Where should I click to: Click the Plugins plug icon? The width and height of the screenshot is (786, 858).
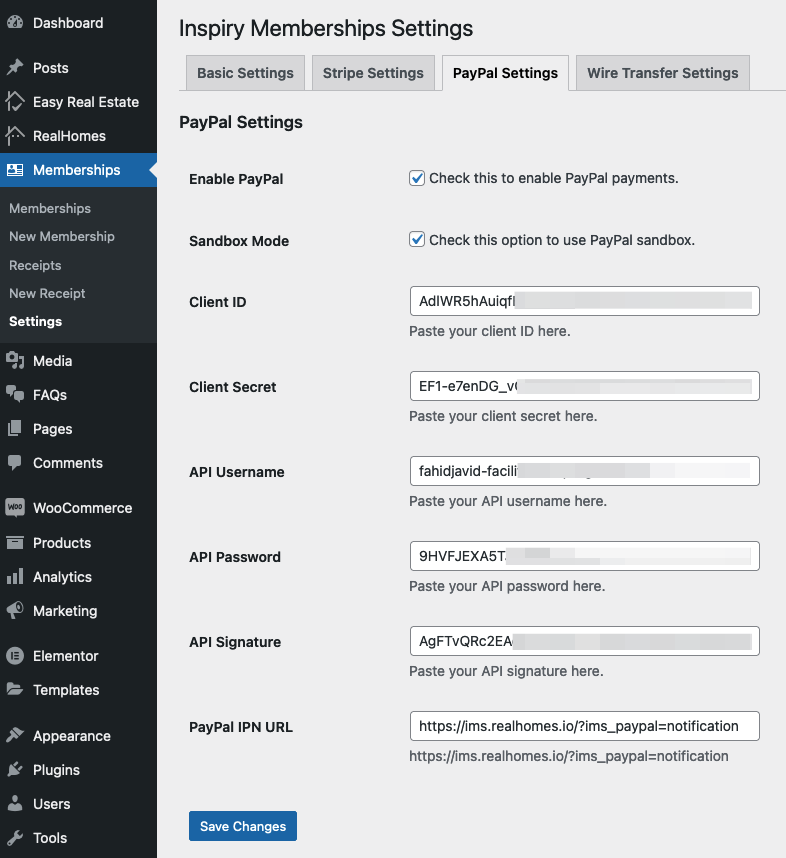point(15,769)
